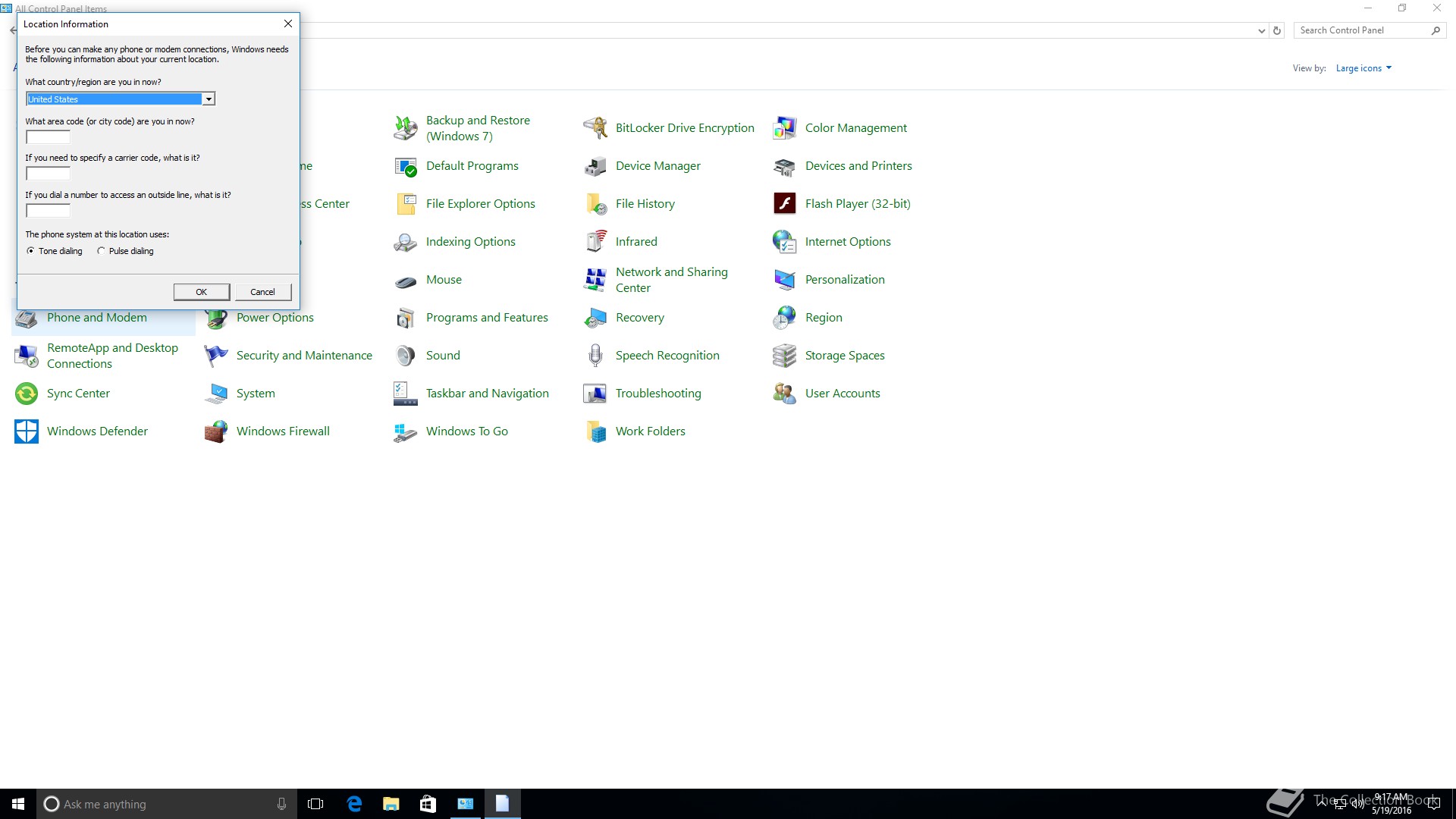Image resolution: width=1456 pixels, height=819 pixels.
Task: Open the Windows Firewall icon
Action: click(216, 431)
